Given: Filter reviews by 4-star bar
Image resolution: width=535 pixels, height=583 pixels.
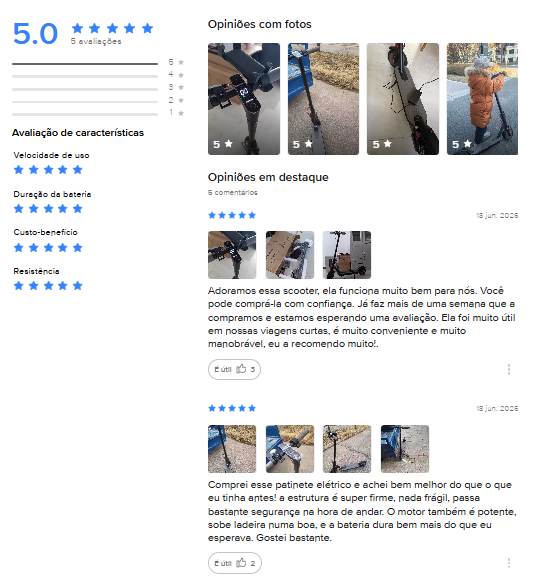Looking at the screenshot, I should pos(98,75).
